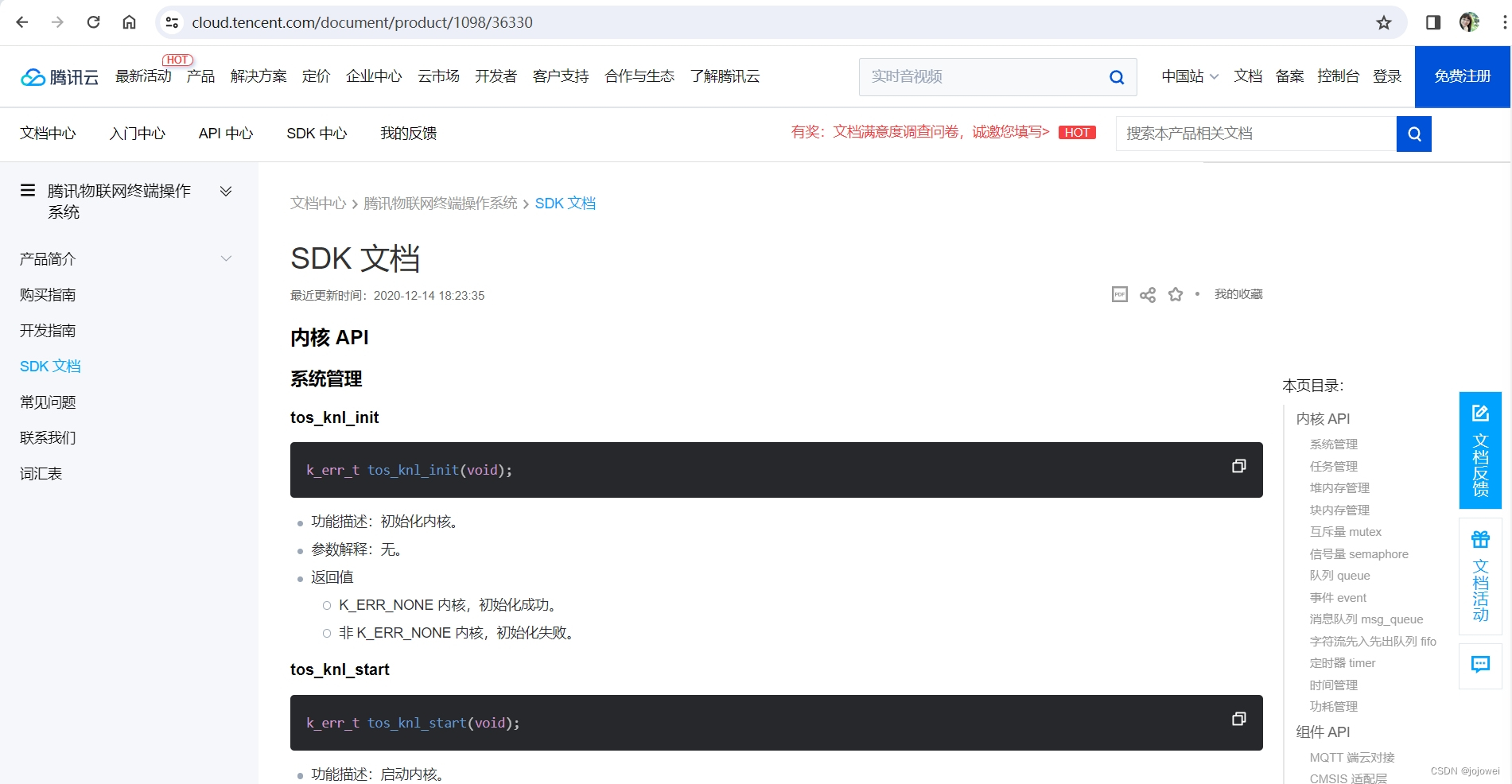Click the browser home icon

(x=129, y=21)
